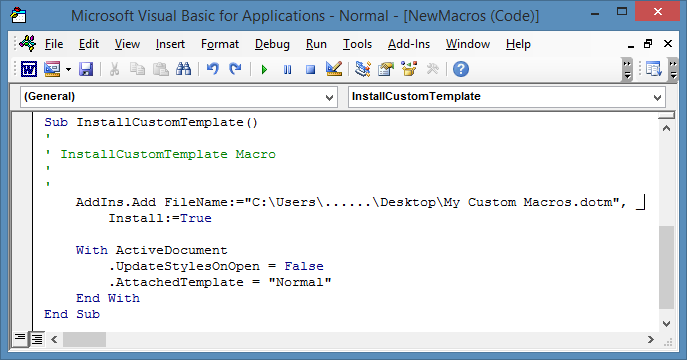Undo last action with Undo icon
This screenshot has height=360, width=687.
(213, 69)
